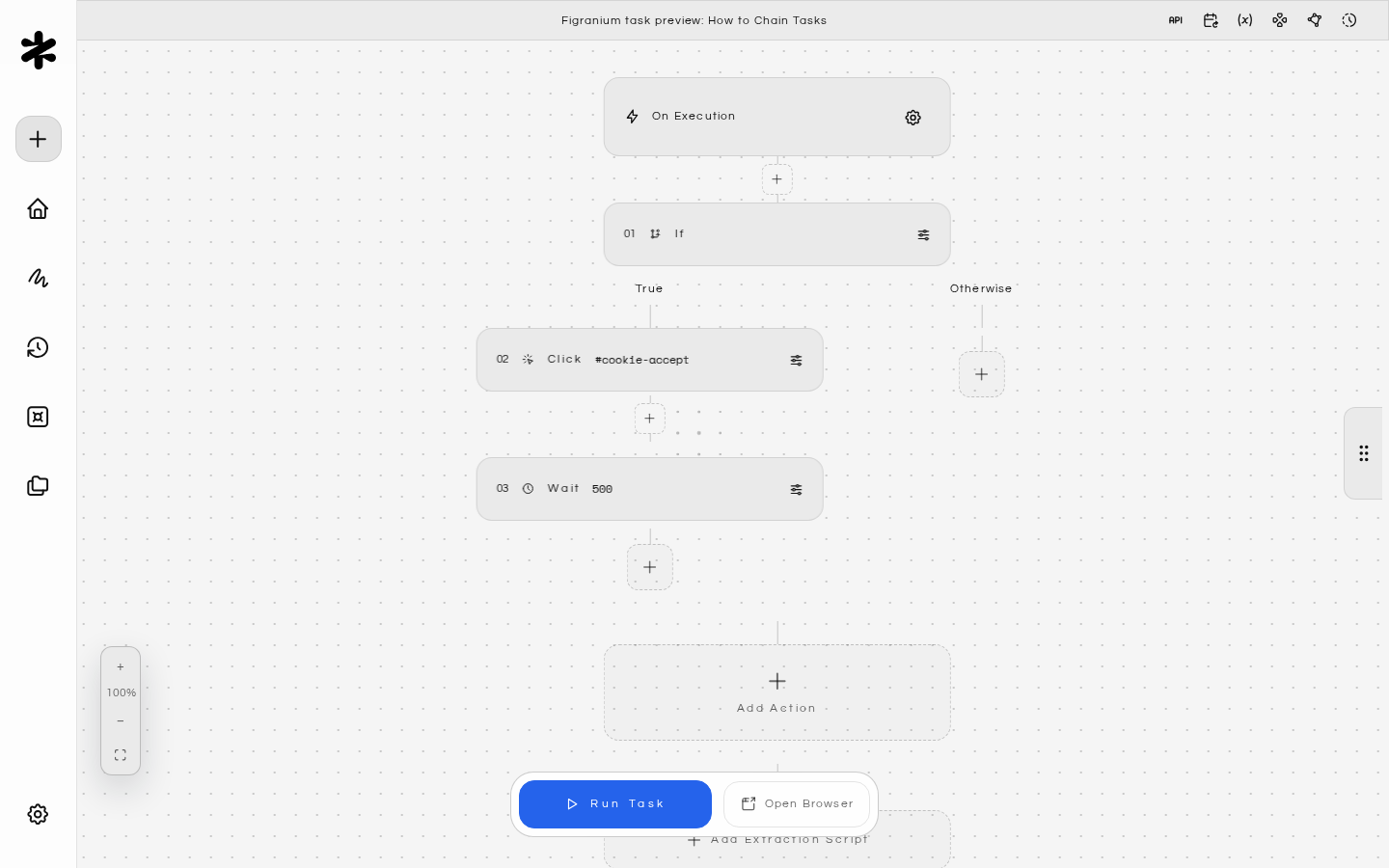The image size is (1389, 868).
Task: Click the pin icon in top bar
Action: click(1315, 20)
